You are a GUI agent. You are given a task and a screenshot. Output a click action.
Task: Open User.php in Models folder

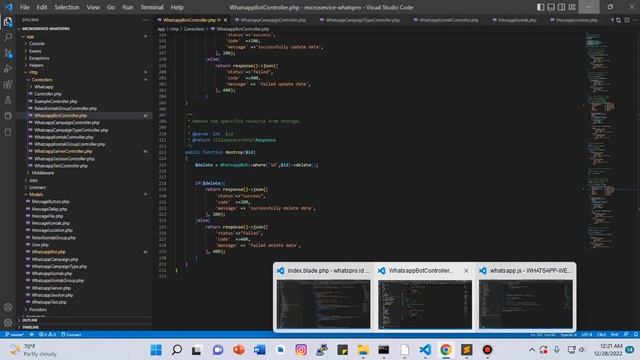pos(40,245)
